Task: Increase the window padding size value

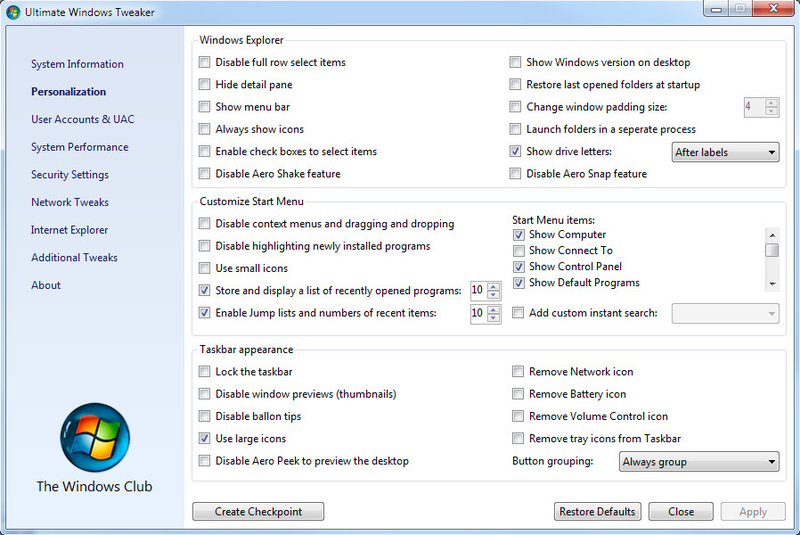Action: click(x=771, y=103)
